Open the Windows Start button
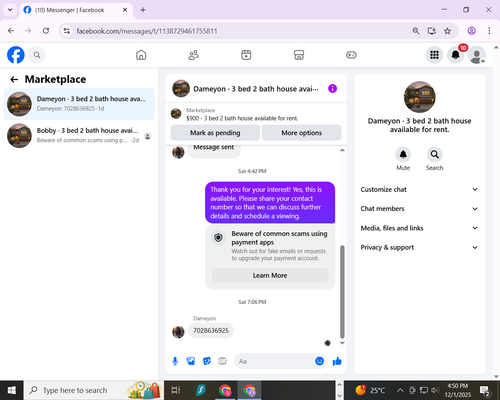500x400 pixels. pos(12,390)
